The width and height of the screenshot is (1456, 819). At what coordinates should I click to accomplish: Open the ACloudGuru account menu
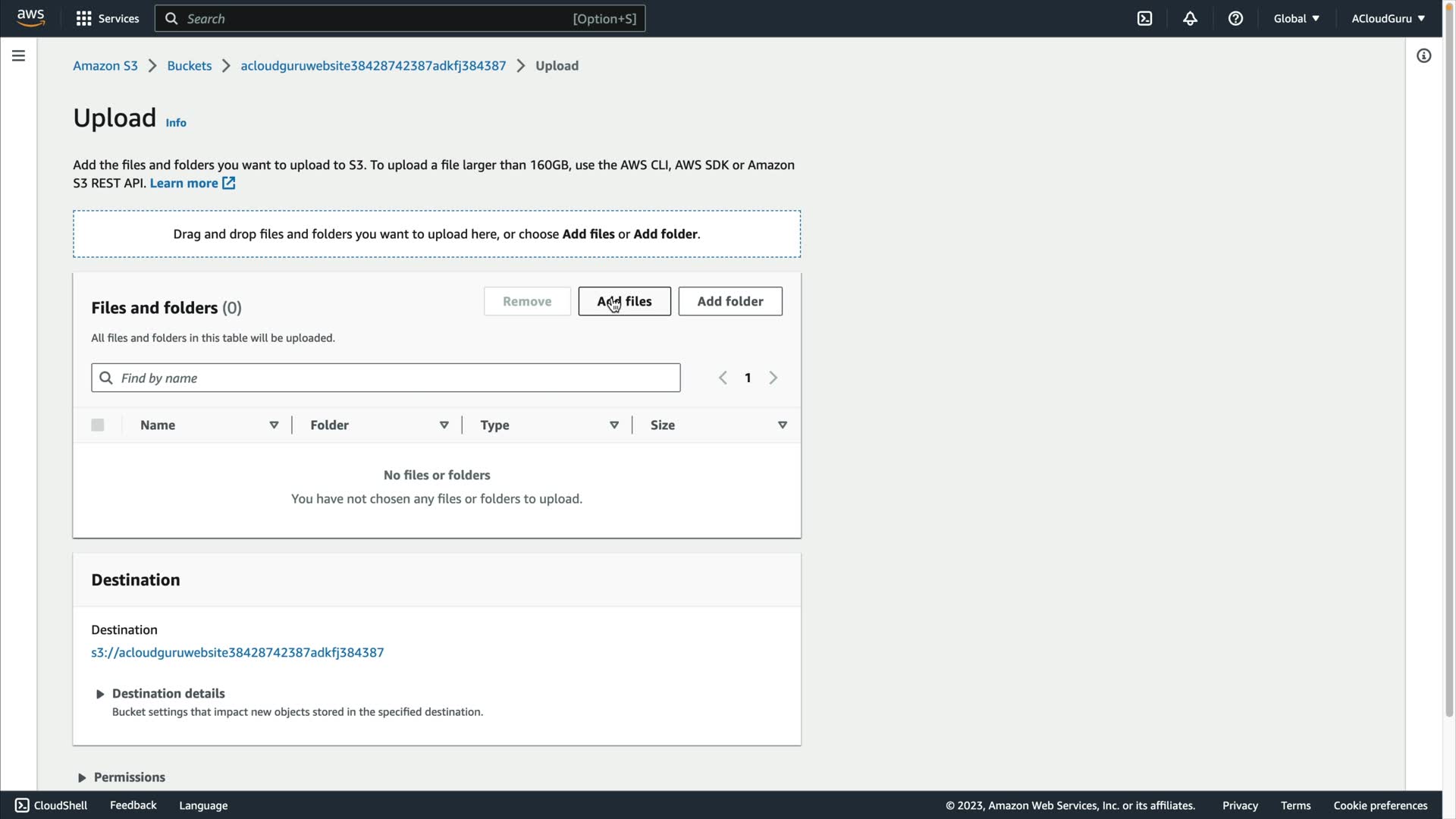[1388, 19]
